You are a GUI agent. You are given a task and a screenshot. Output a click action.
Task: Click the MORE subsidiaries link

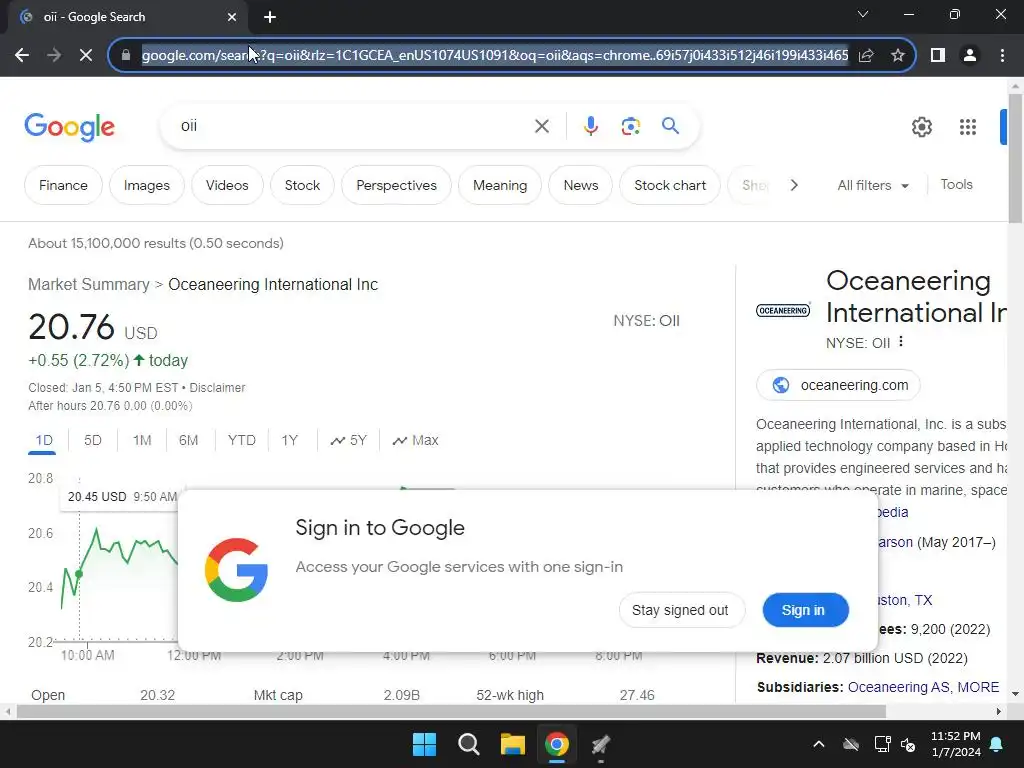click(978, 687)
